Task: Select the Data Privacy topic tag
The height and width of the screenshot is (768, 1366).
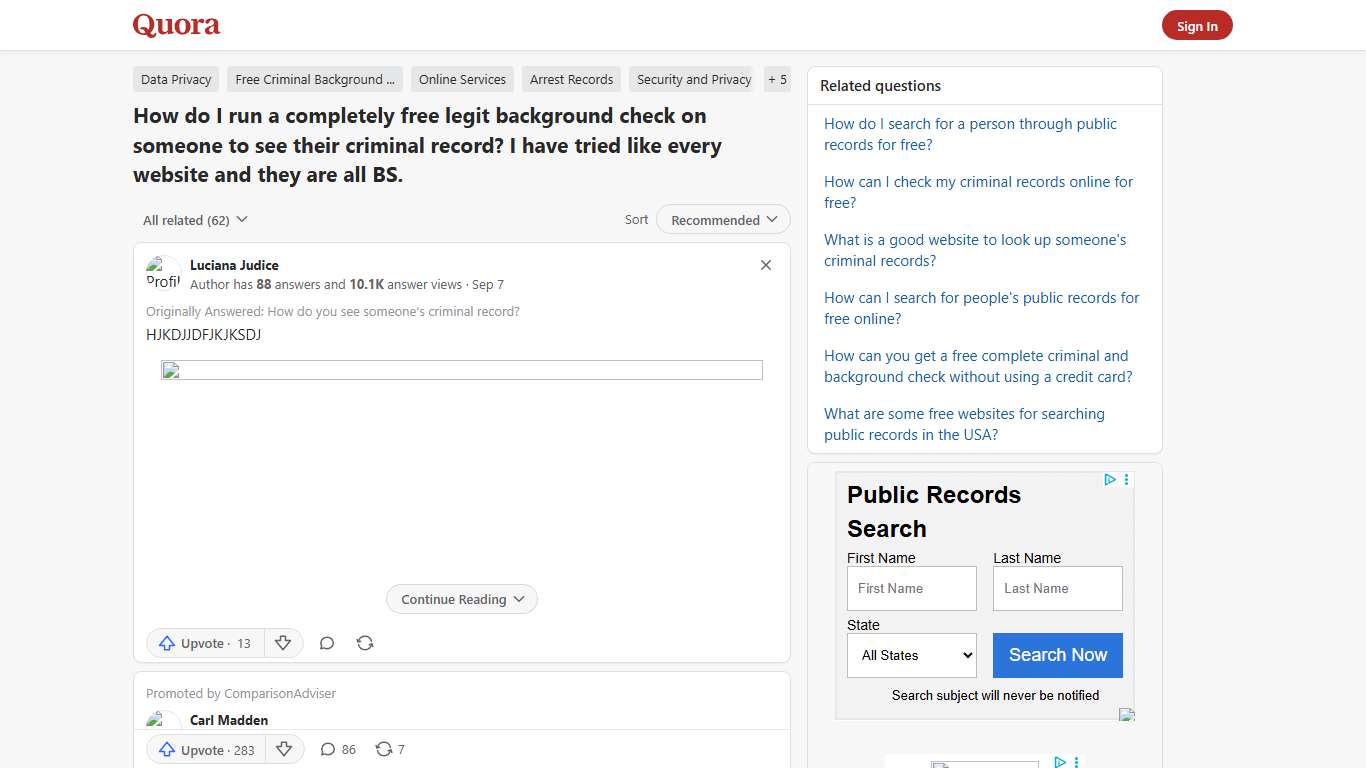Action: click(x=175, y=79)
